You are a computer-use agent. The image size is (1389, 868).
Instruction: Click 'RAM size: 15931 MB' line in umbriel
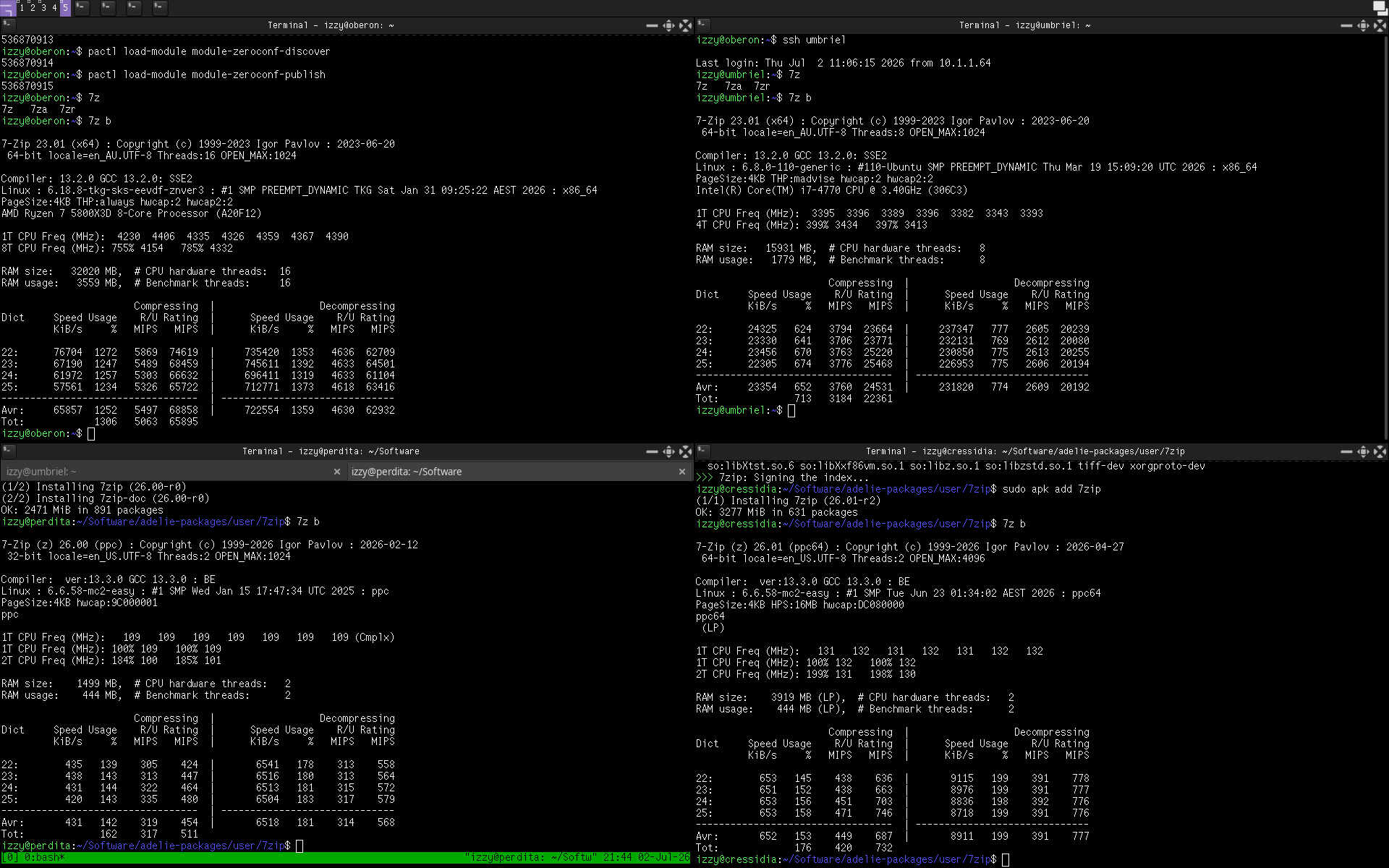click(x=841, y=248)
